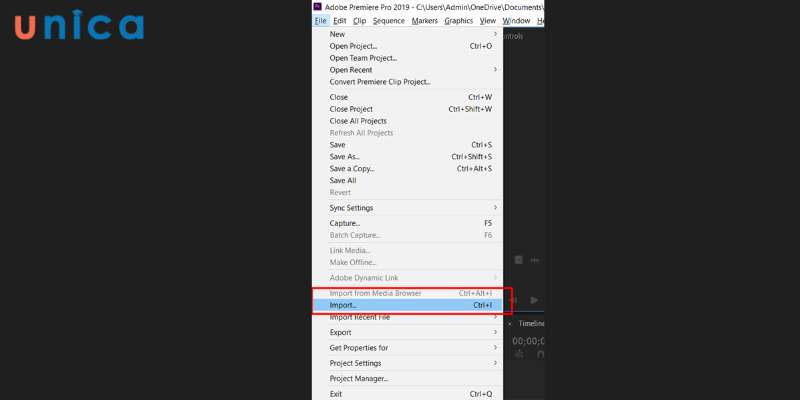
Task: Expand the Project Settings submenu
Action: pos(407,363)
